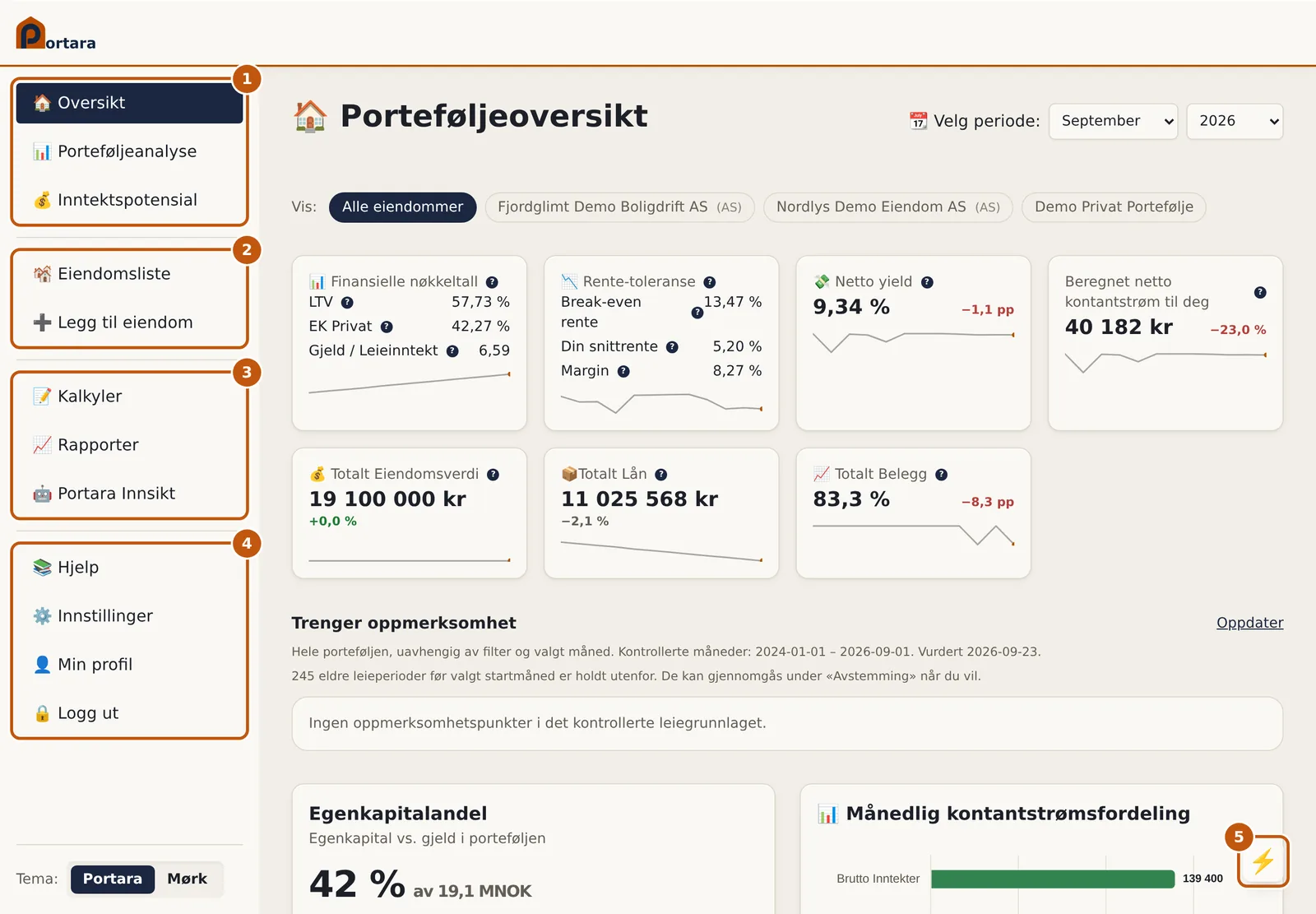Switch theme to Mørk
1316x914 pixels.
point(187,879)
